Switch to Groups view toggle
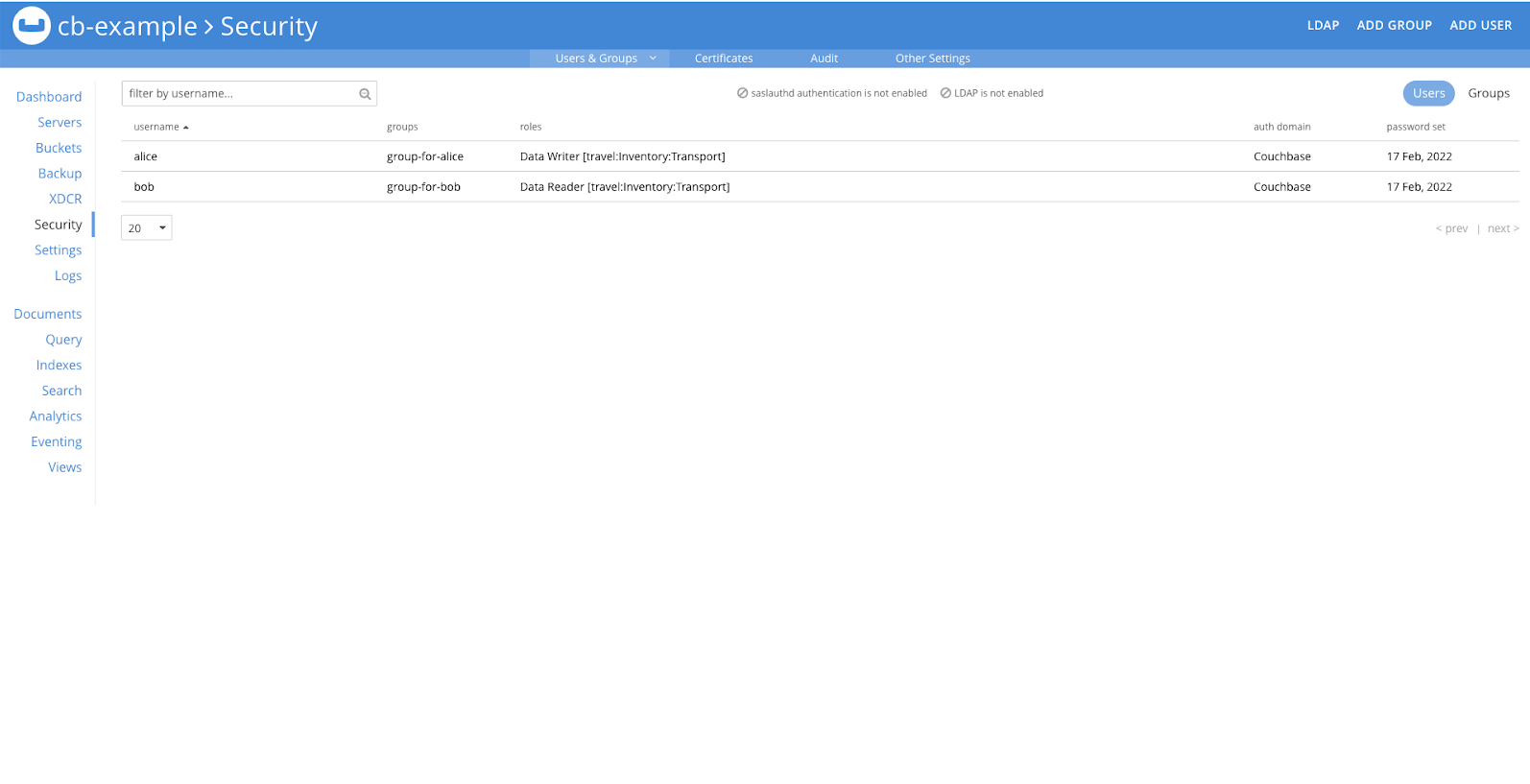 (1488, 93)
